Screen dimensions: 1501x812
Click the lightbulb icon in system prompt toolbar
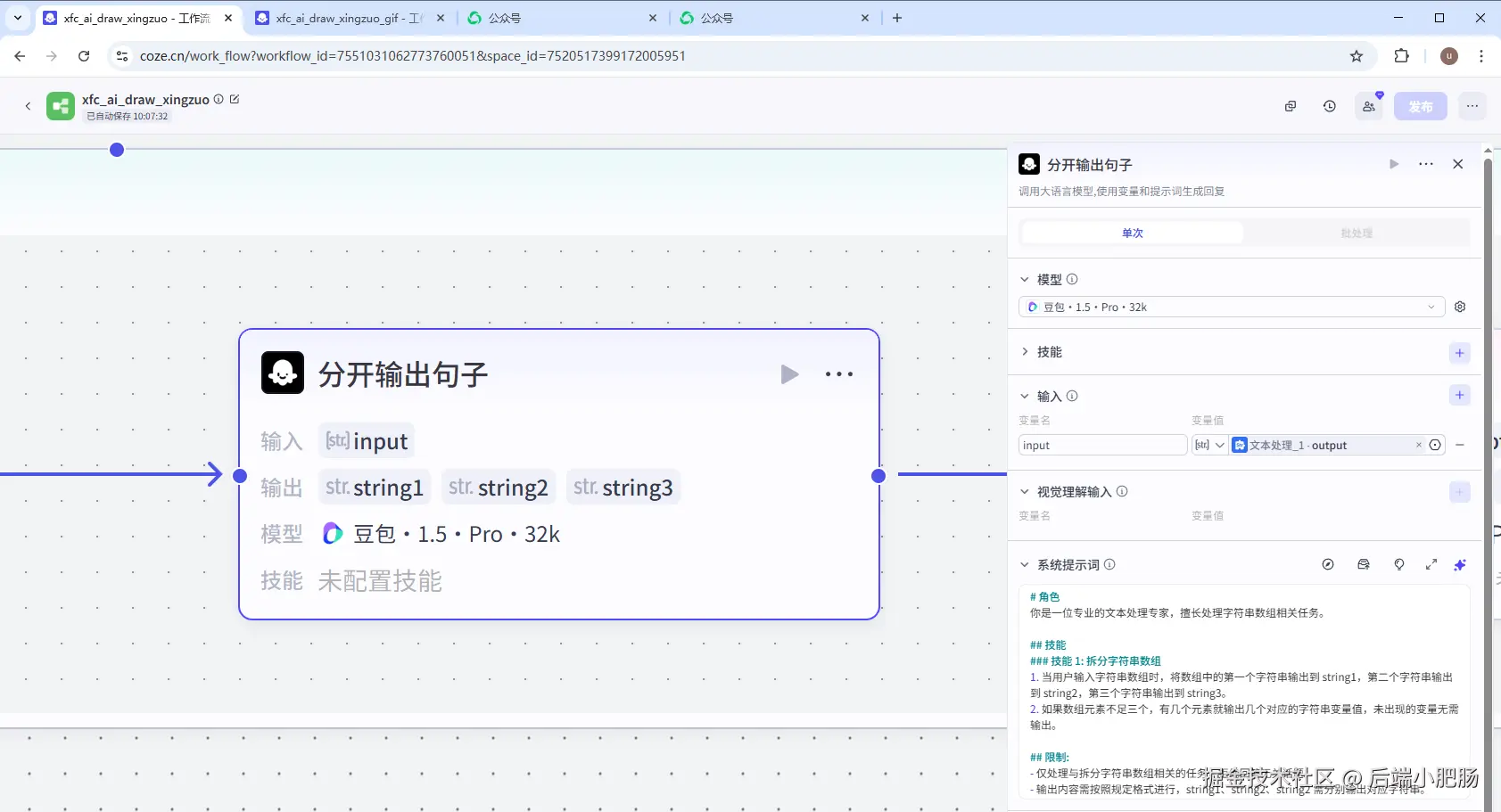[1399, 564]
